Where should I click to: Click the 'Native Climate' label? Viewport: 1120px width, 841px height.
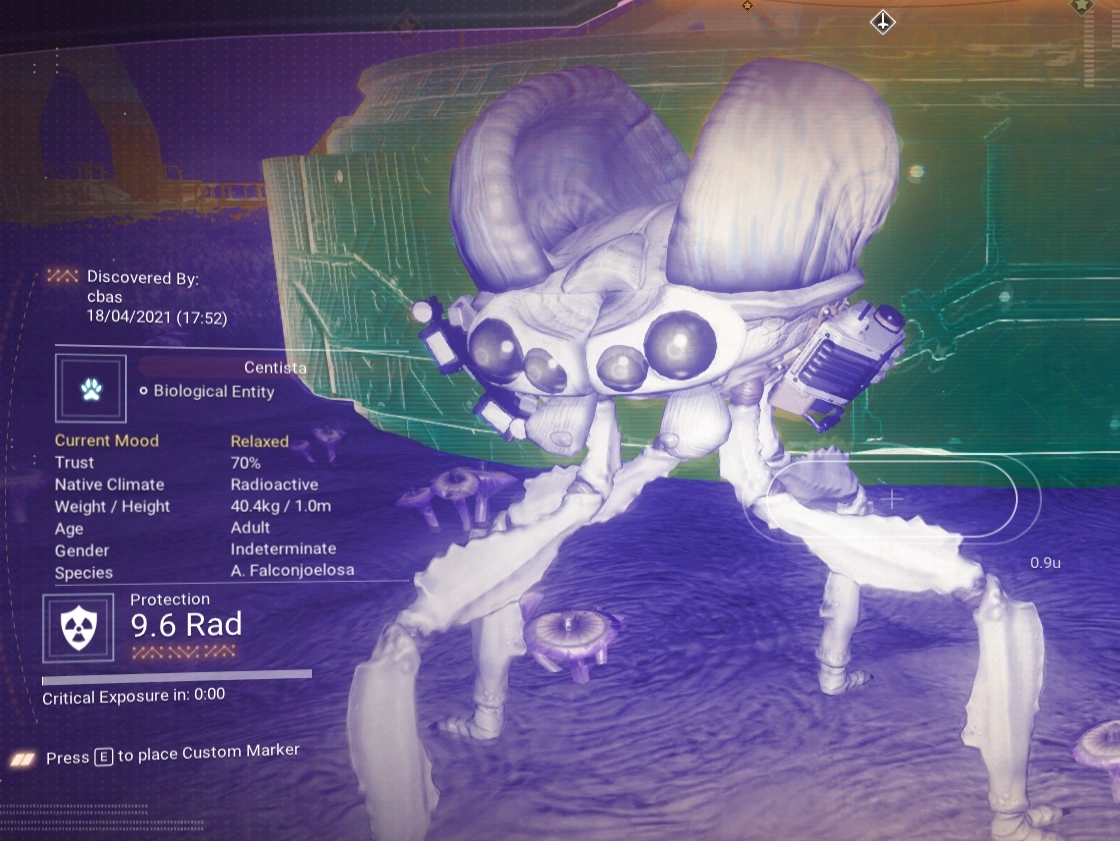pos(109,484)
